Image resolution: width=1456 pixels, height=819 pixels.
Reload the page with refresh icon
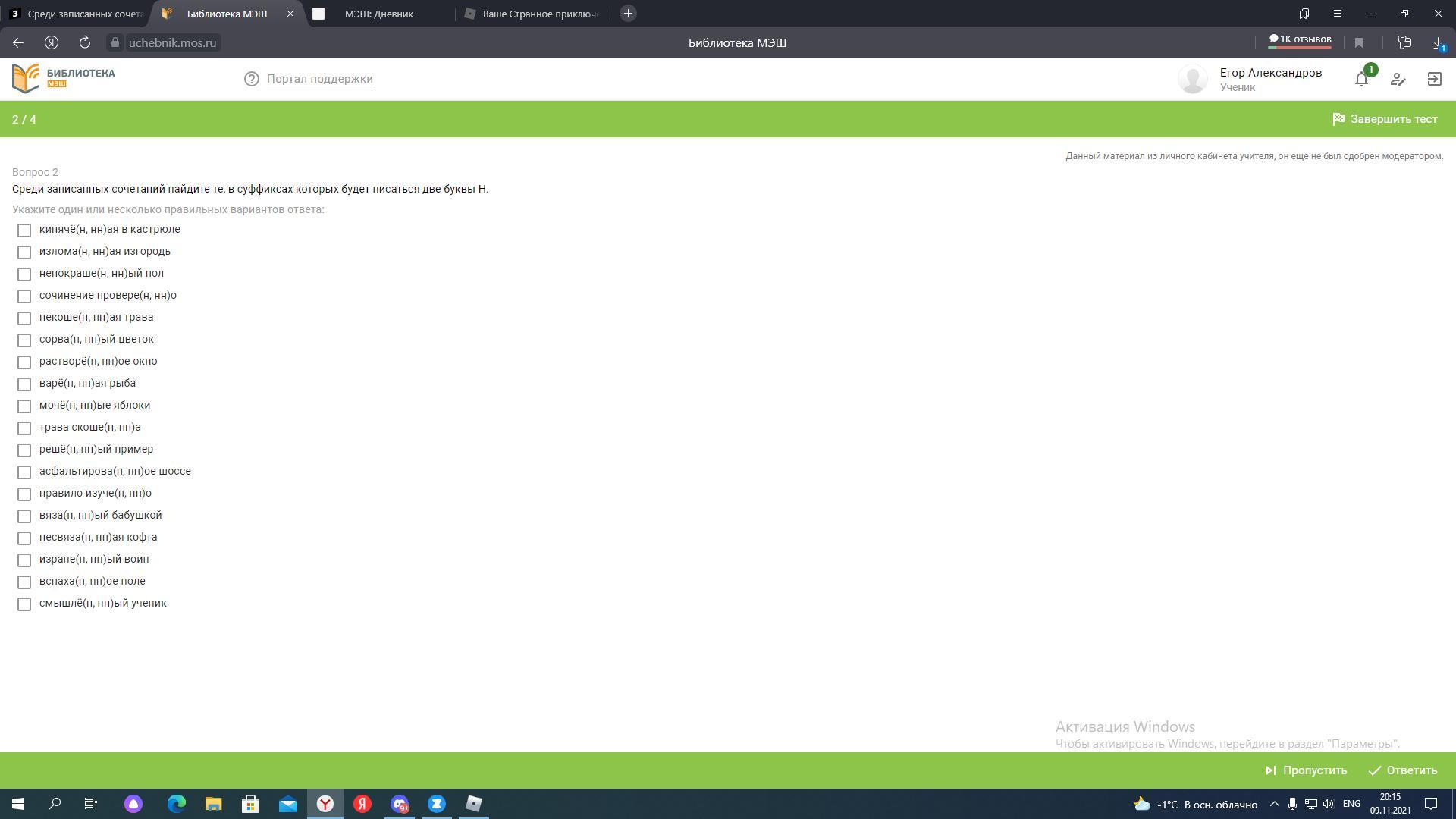pos(85,42)
